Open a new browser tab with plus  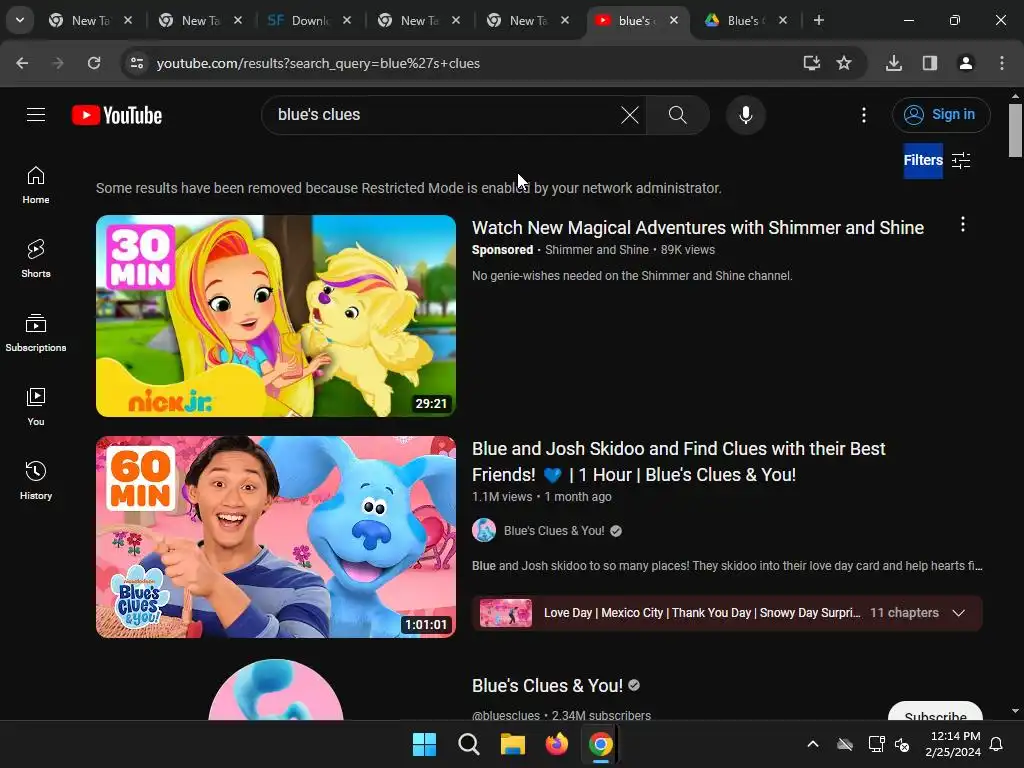click(818, 20)
